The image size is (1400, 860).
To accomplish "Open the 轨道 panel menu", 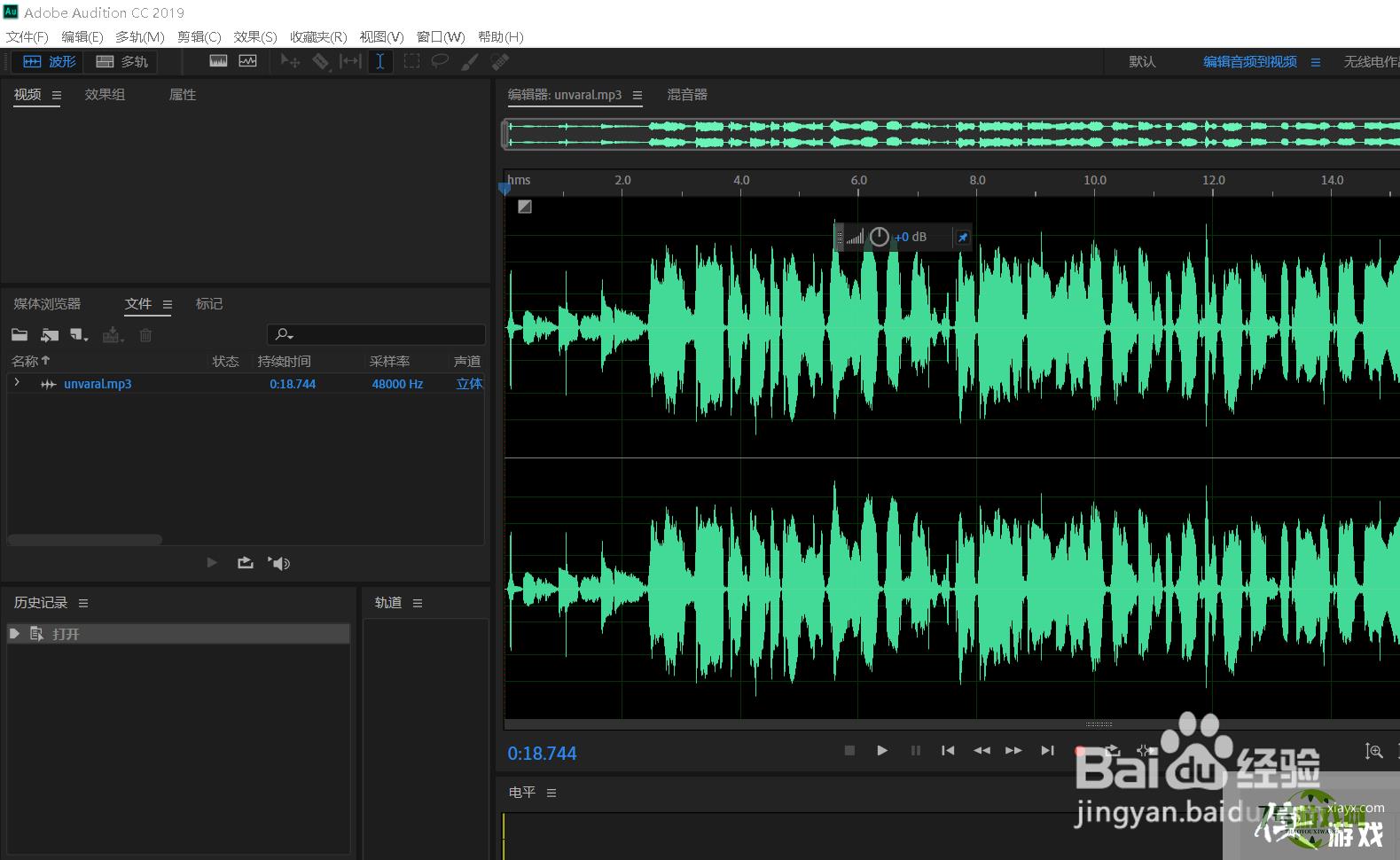I will [x=418, y=603].
